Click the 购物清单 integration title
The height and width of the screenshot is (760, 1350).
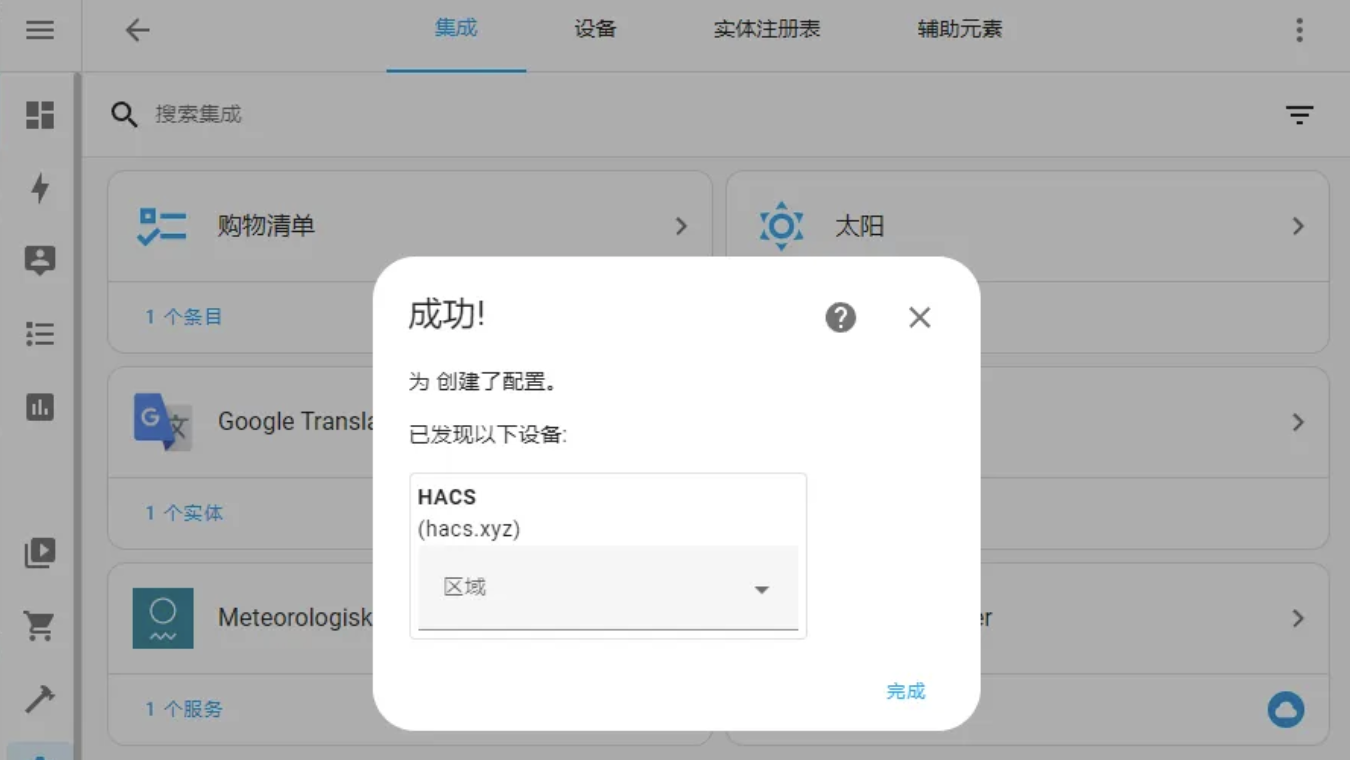click(266, 226)
